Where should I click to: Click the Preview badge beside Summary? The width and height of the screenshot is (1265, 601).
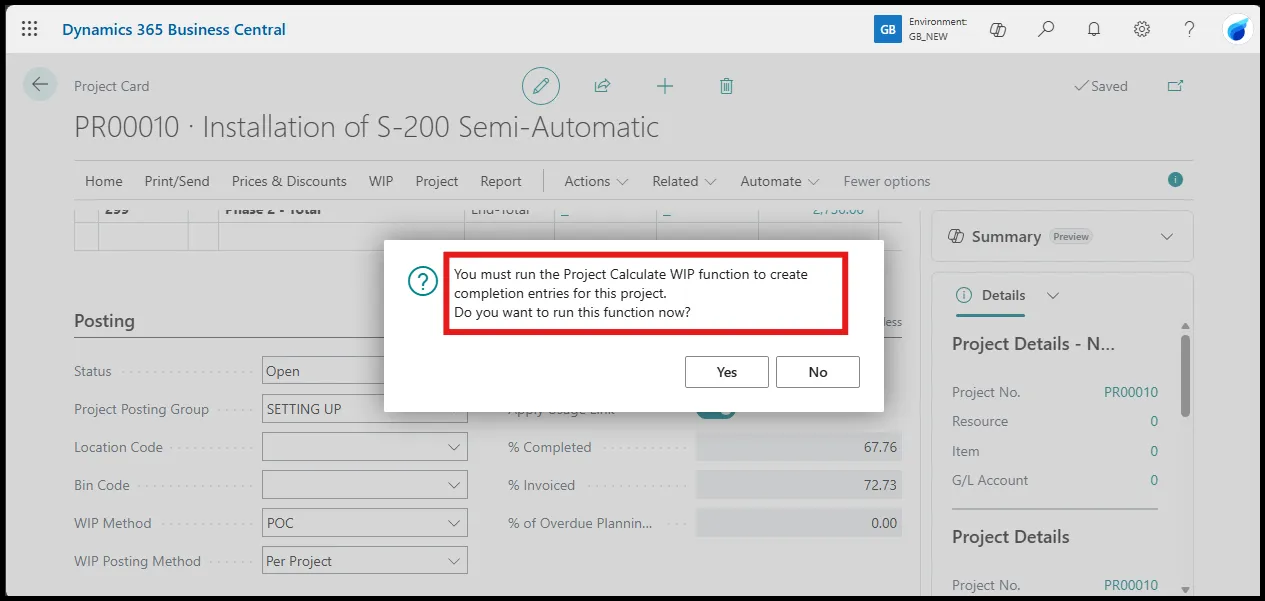[x=1071, y=237]
